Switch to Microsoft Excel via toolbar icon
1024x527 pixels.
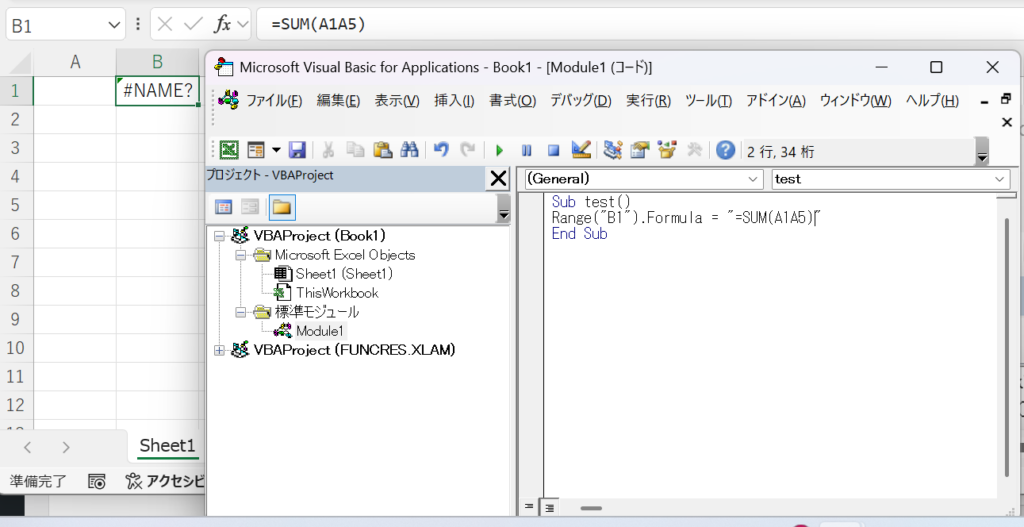pyautogui.click(x=229, y=151)
